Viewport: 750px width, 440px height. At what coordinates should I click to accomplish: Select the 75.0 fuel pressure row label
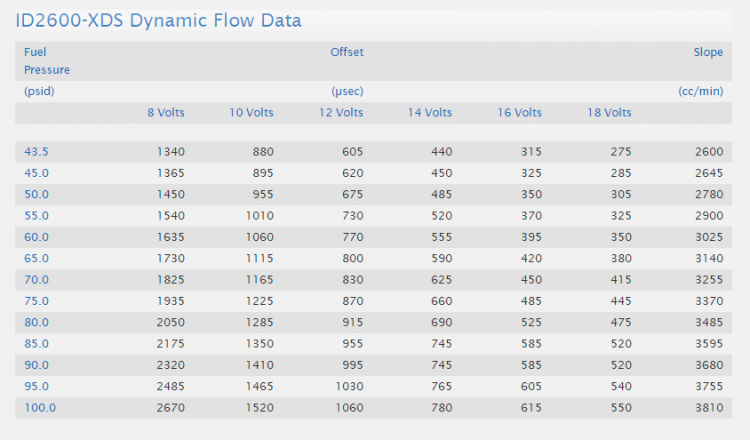point(36,301)
